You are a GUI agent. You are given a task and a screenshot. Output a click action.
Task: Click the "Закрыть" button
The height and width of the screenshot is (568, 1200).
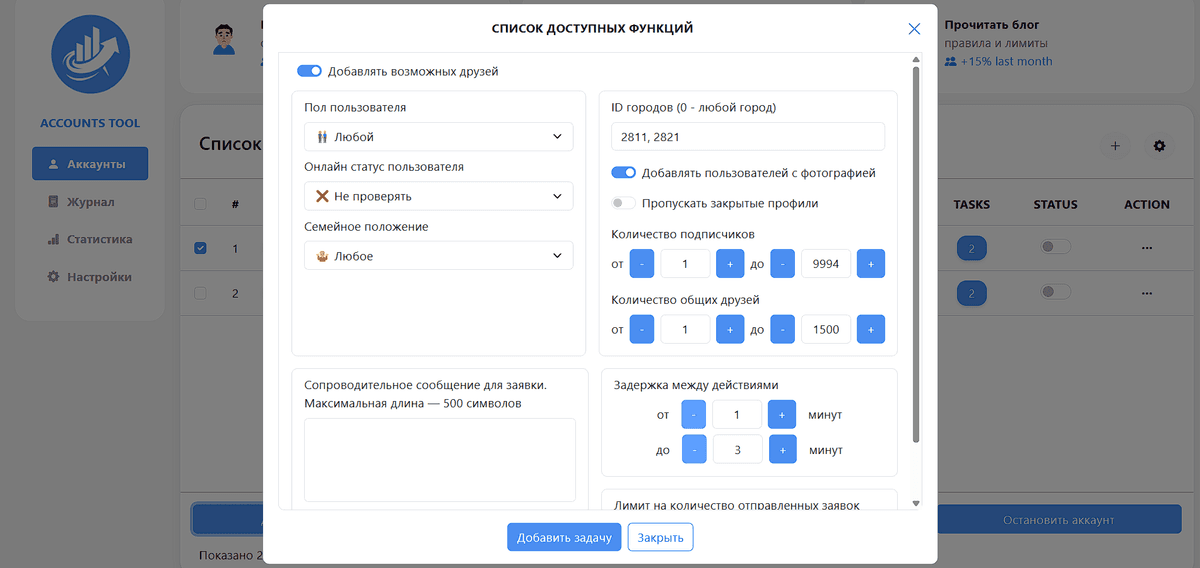660,537
